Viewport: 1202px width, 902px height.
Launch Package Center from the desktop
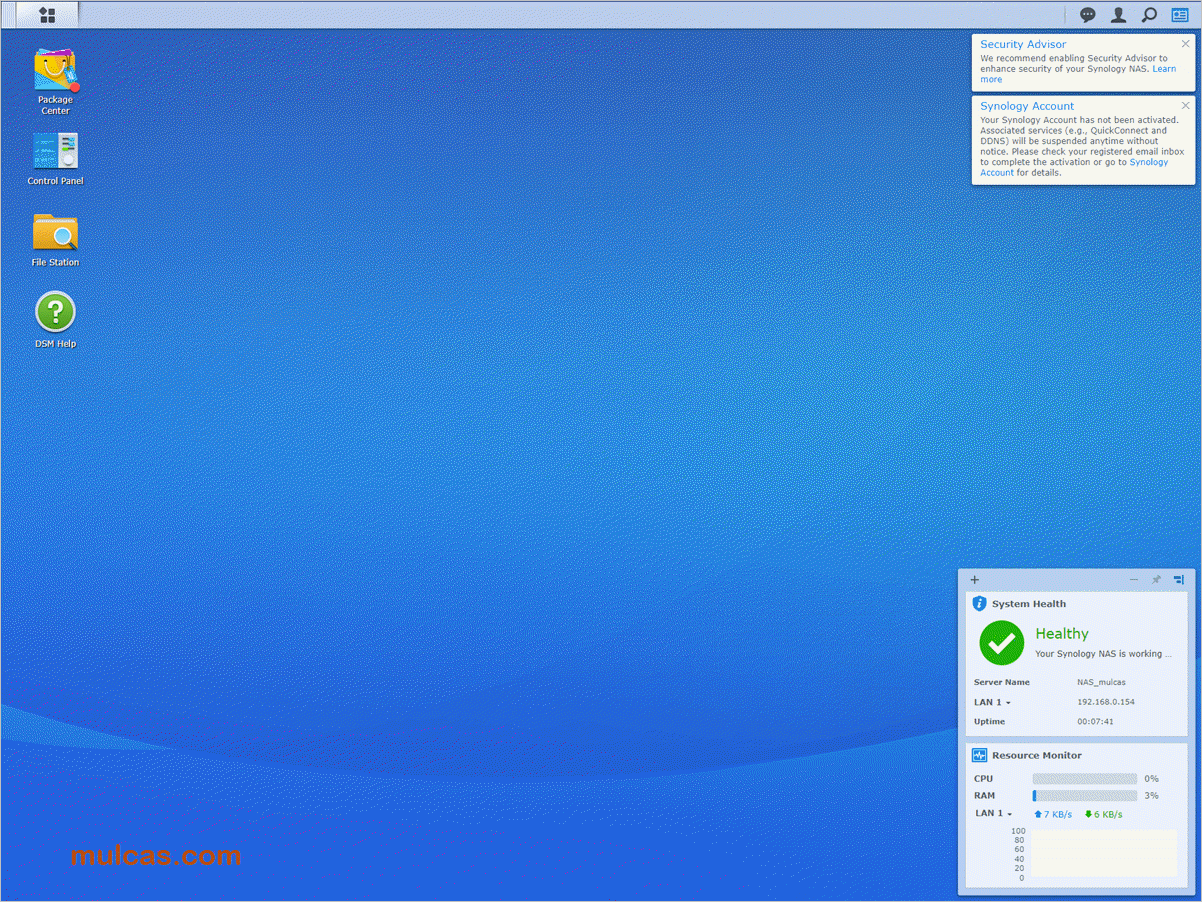55,71
